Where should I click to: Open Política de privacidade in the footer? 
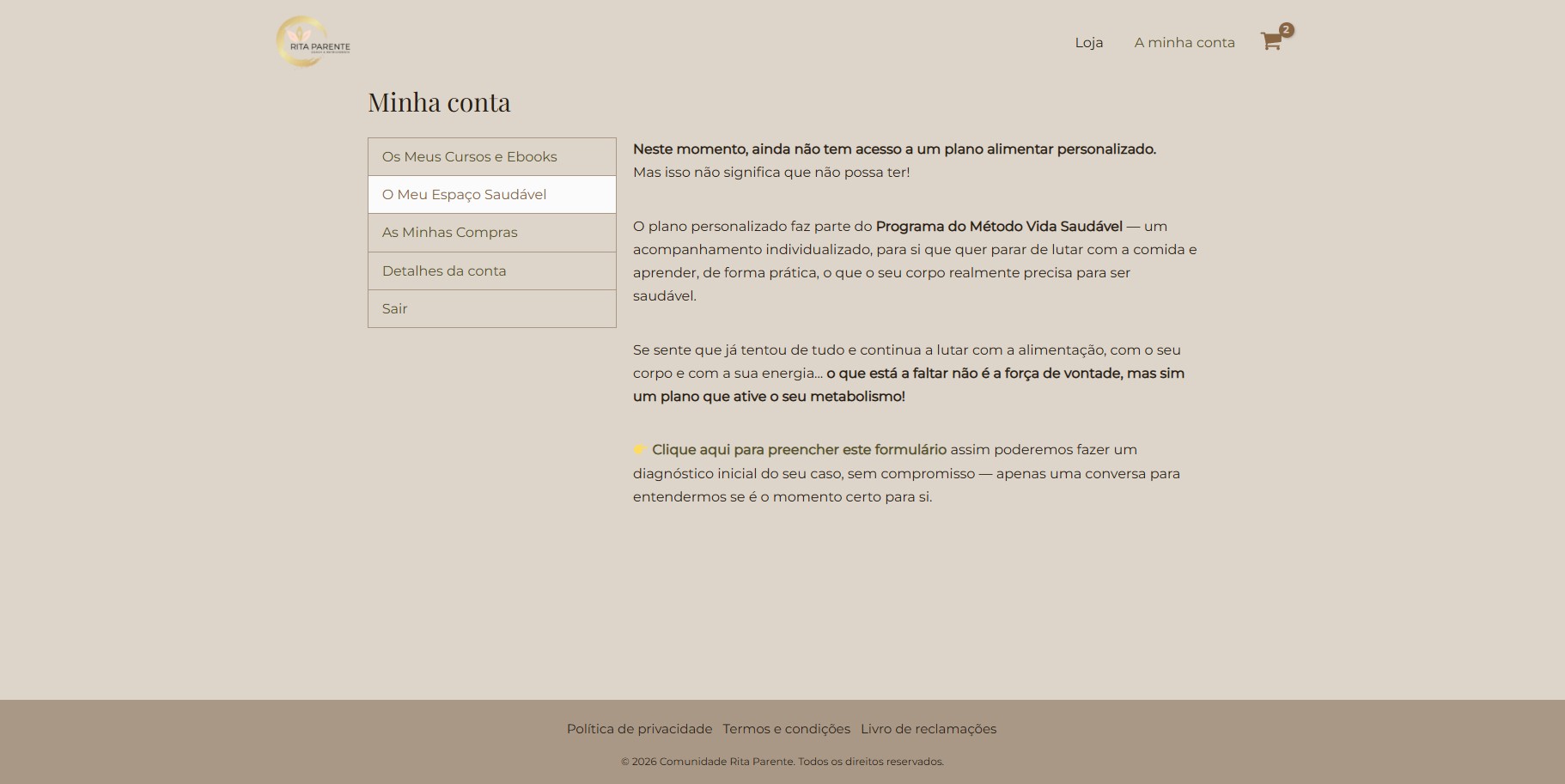coord(638,728)
